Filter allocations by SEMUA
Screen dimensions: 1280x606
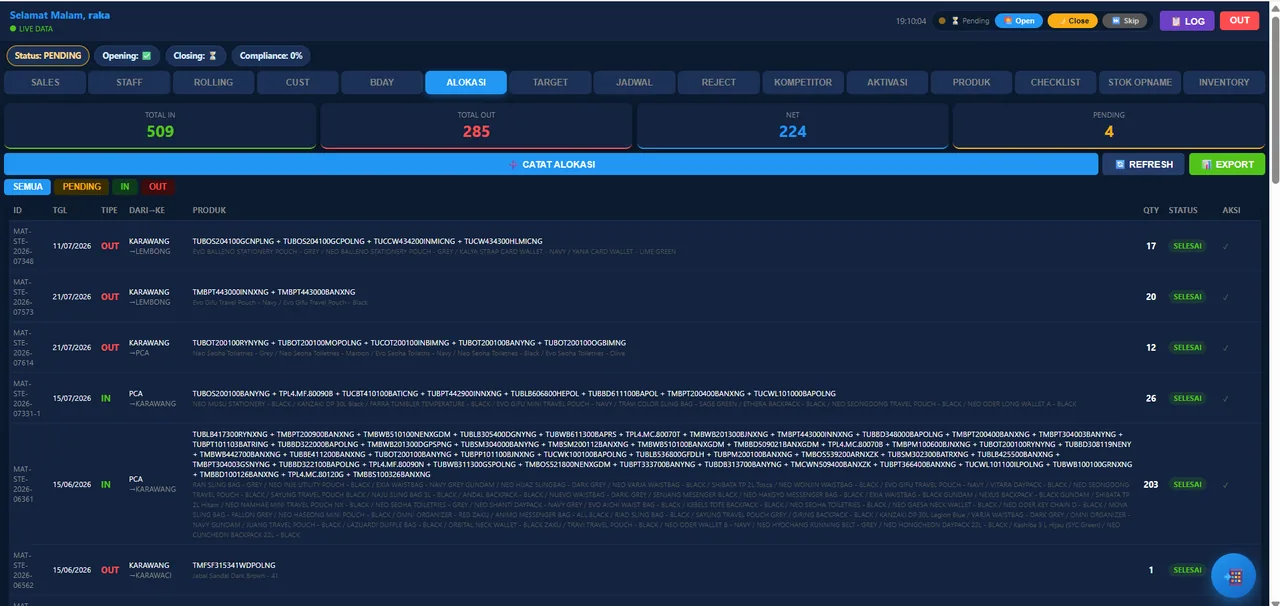point(28,187)
